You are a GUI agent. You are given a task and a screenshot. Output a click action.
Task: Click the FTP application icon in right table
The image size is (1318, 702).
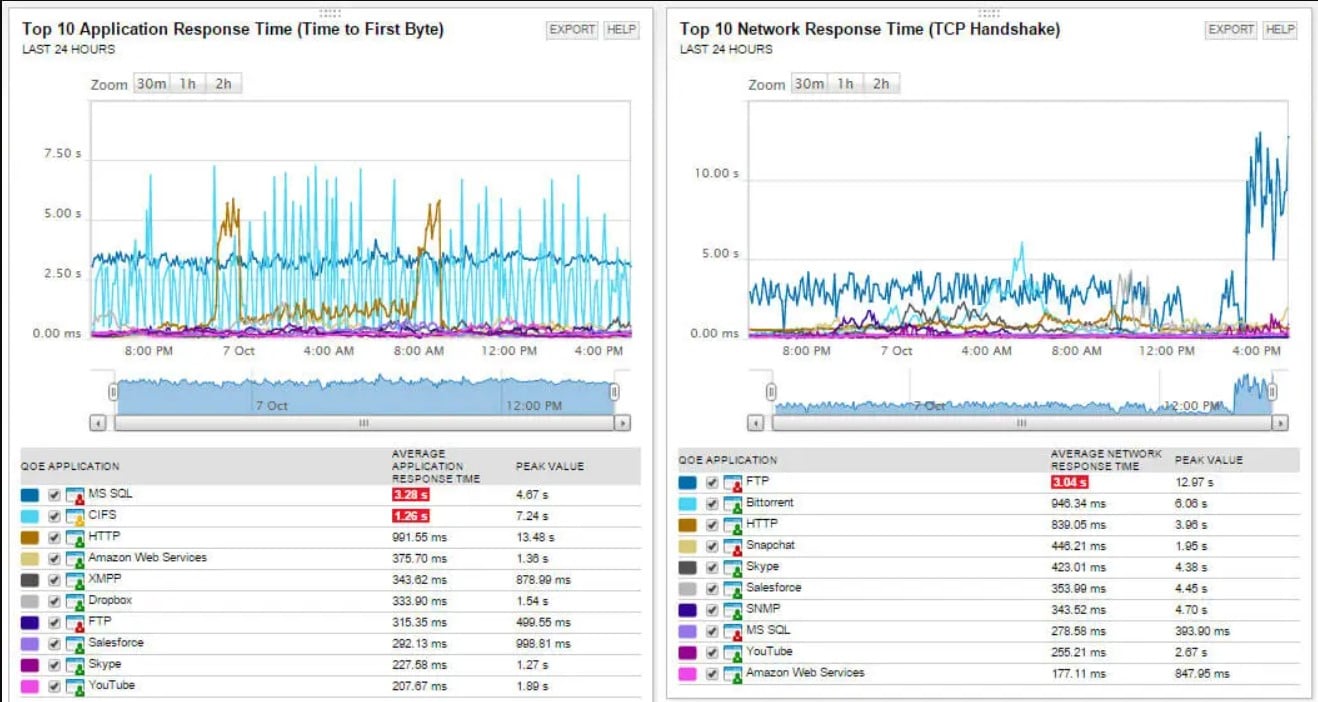[733, 482]
